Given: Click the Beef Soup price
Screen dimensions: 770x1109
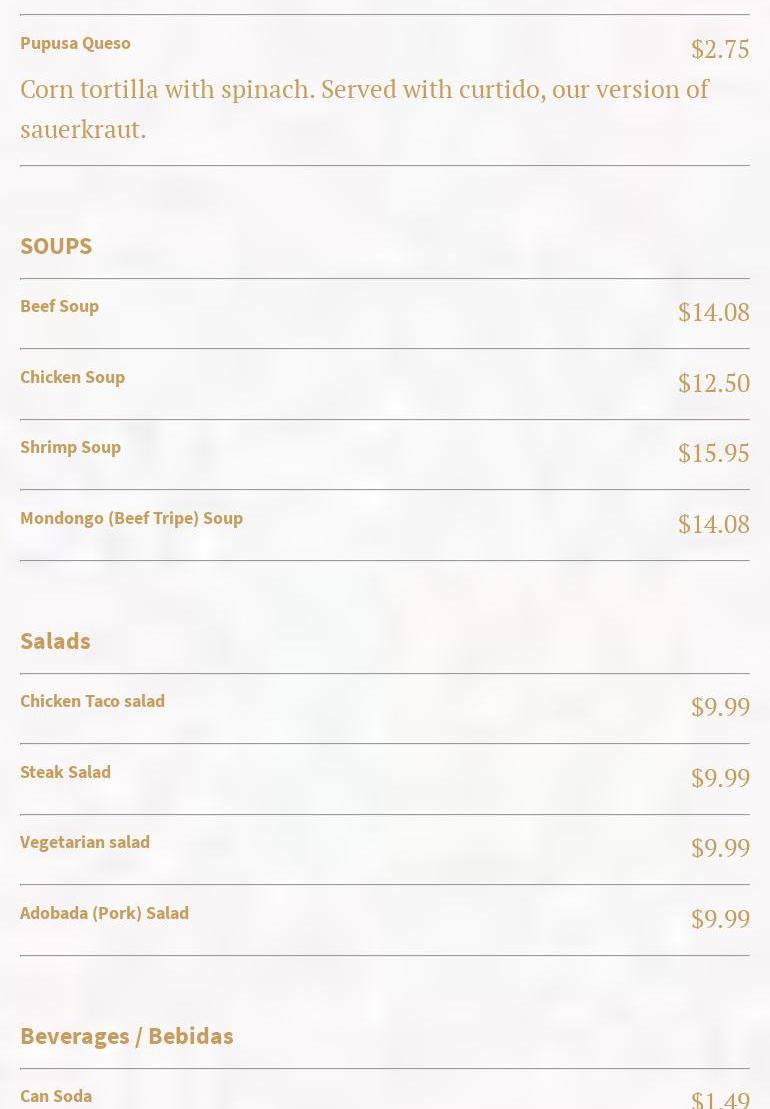Looking at the screenshot, I should (713, 312).
